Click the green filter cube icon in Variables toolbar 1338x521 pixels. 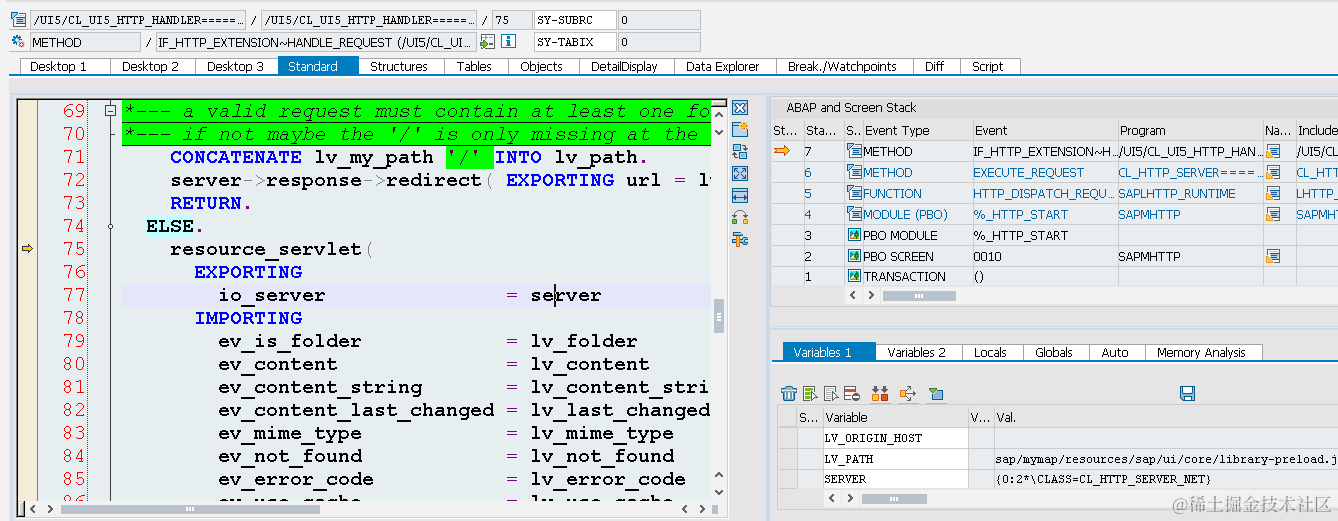tap(936, 394)
